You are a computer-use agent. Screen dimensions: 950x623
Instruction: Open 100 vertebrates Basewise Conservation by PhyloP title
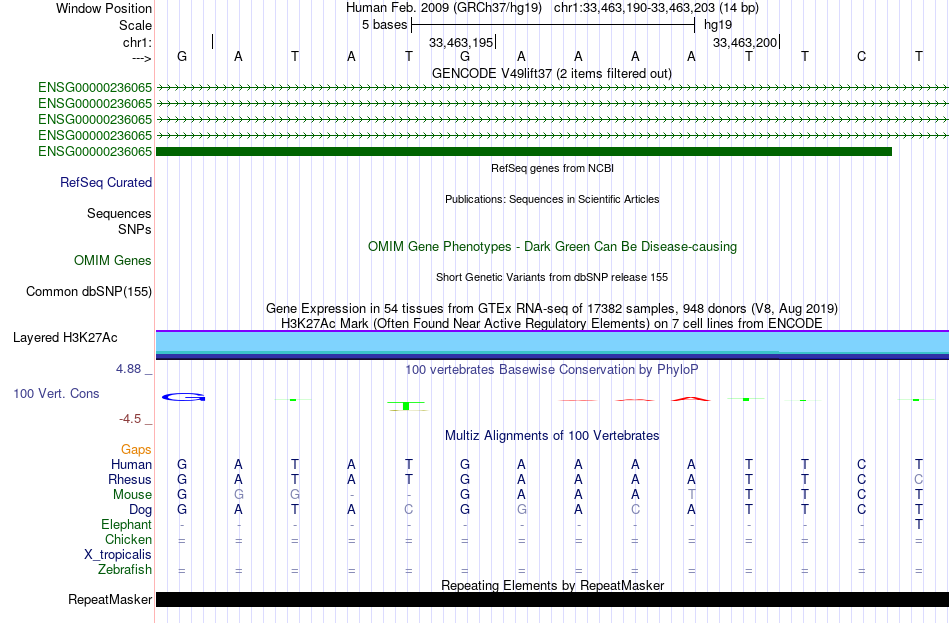(x=552, y=370)
